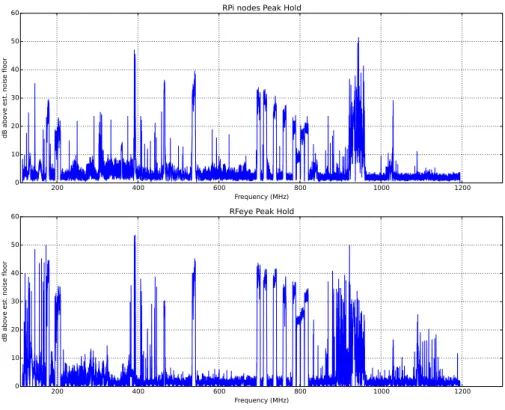Click the 'RPi nodes Peak Hold' chart title
Viewport: 505px width, 410px height.
pos(262,7)
